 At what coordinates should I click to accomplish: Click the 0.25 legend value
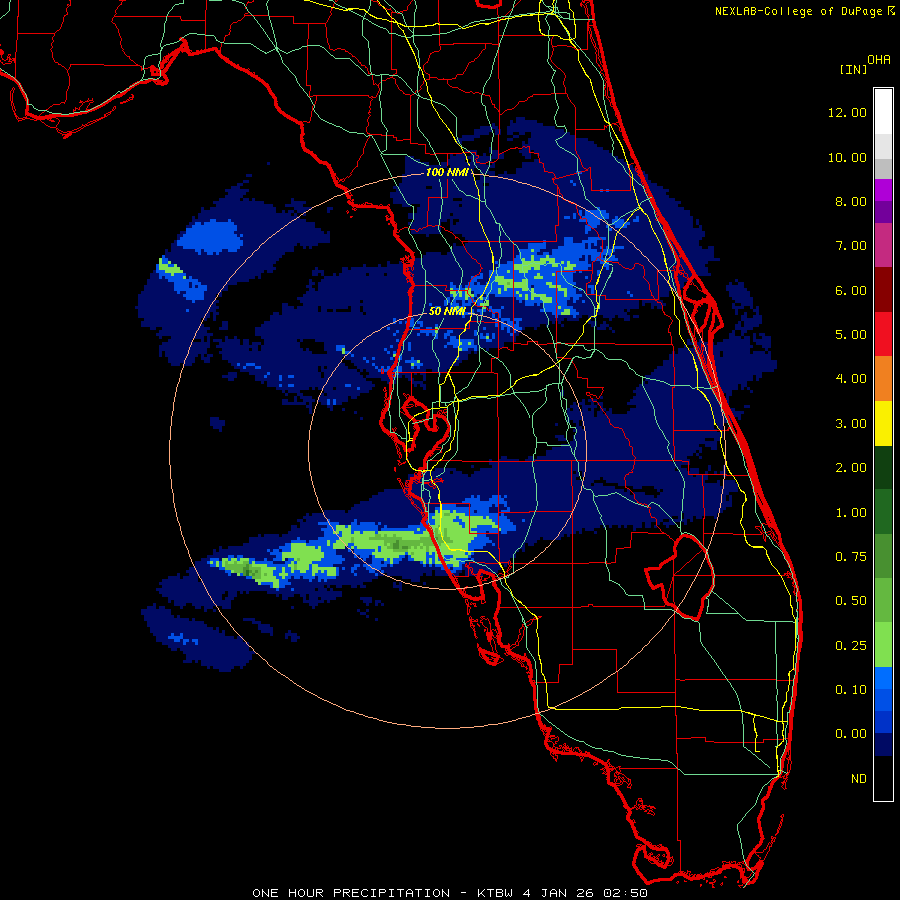(x=851, y=646)
